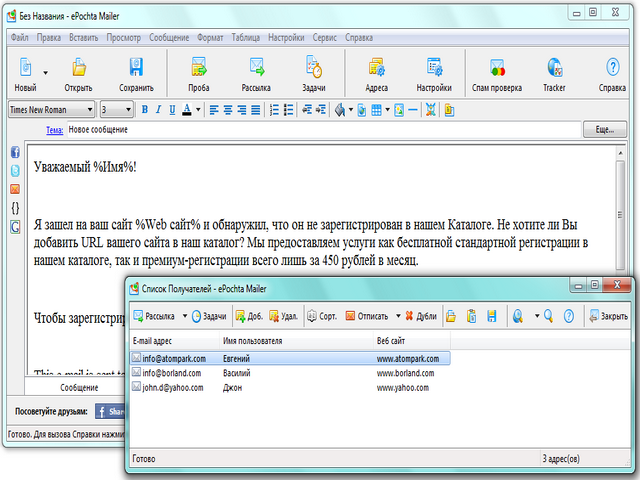This screenshot has width=640, height=480.
Task: Click the curly braces sidebar icon
Action: (x=15, y=208)
